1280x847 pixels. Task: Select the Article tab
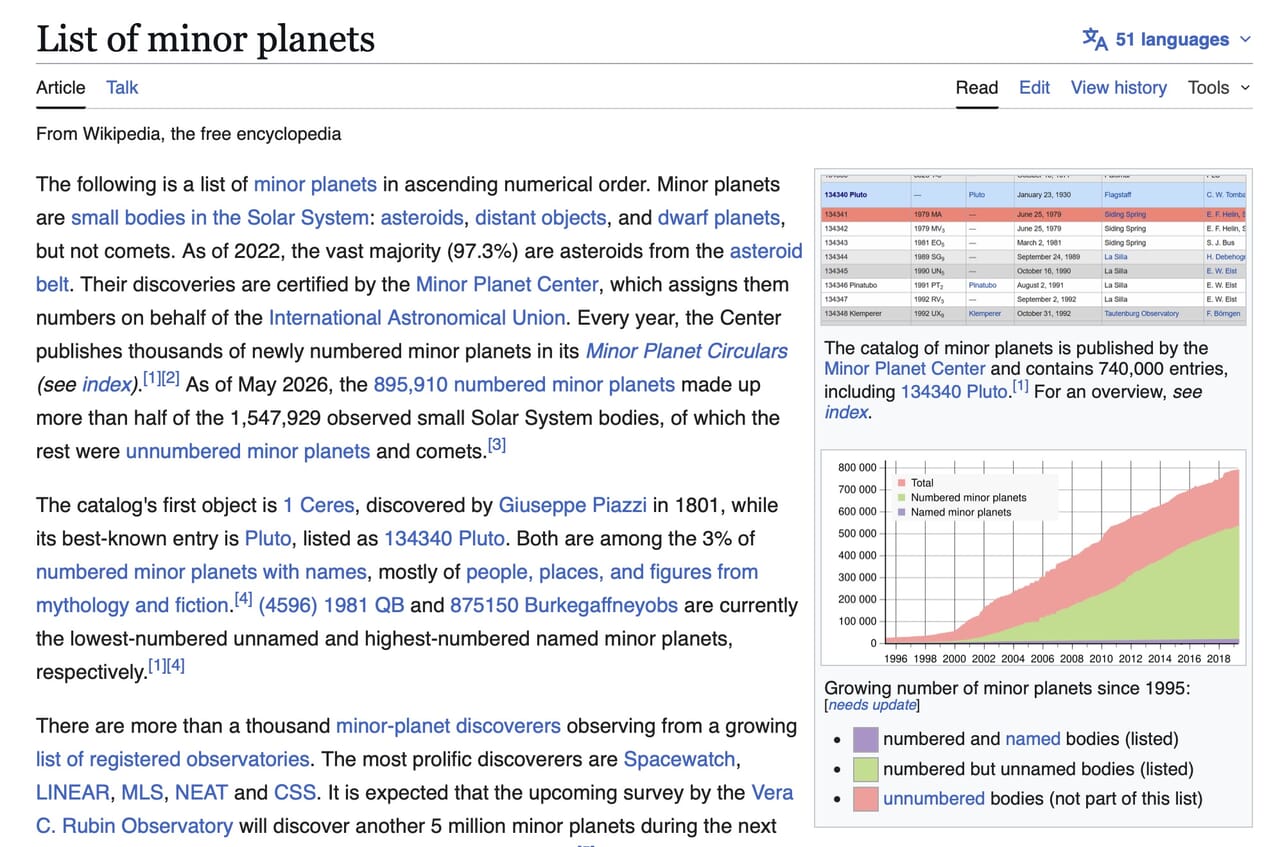point(61,87)
